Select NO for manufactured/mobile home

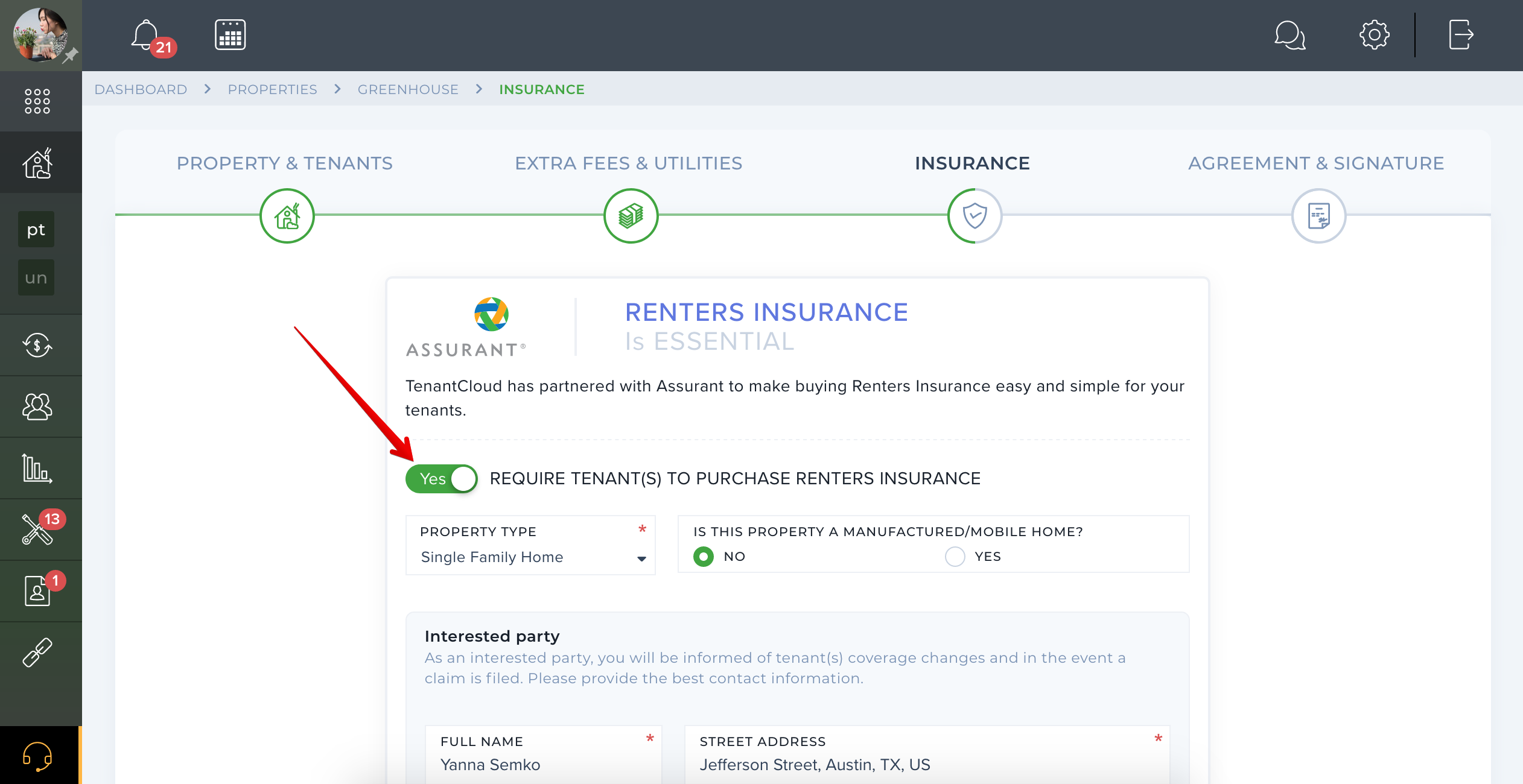pyautogui.click(x=704, y=557)
